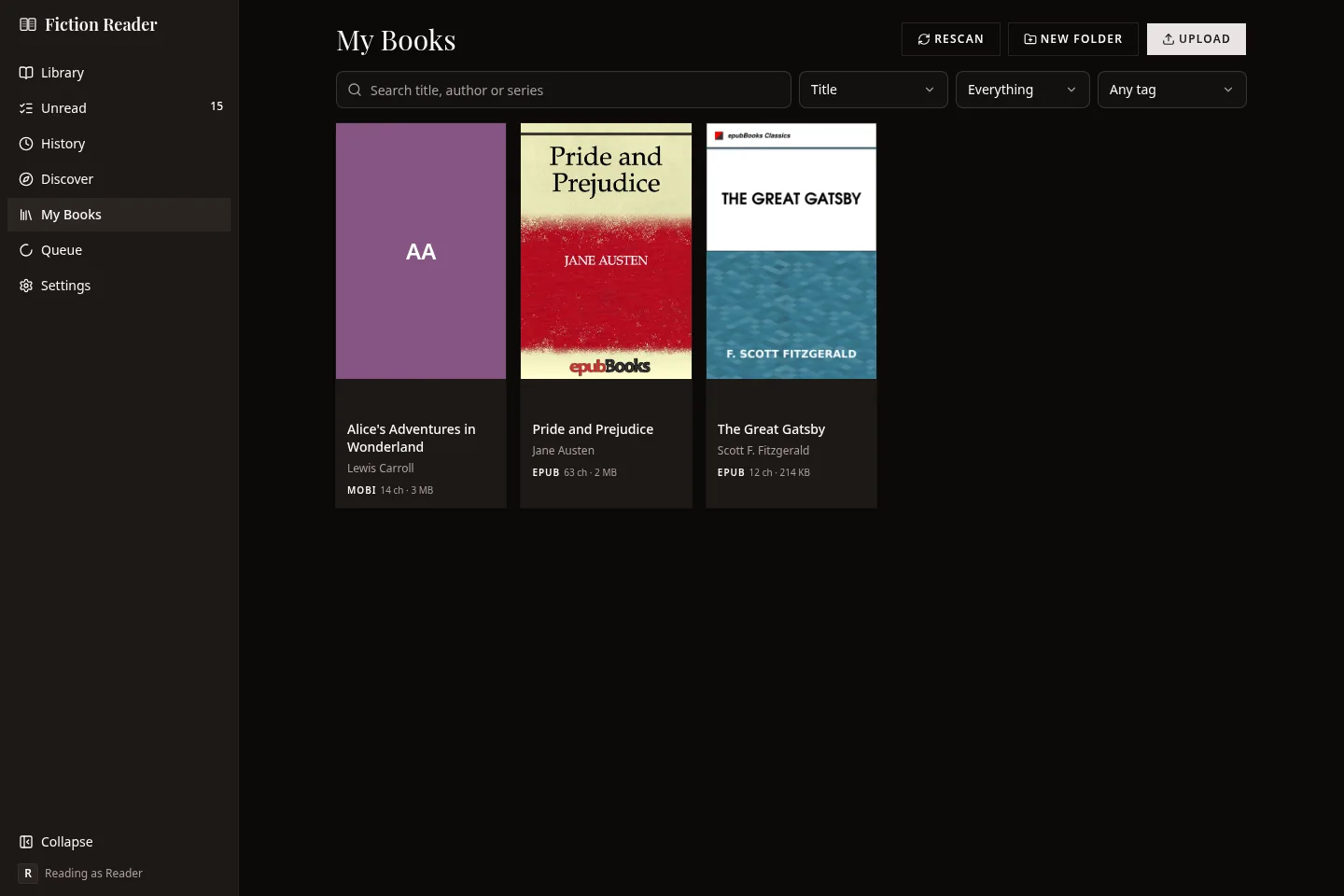The height and width of the screenshot is (896, 1344).
Task: Click the Upload button
Action: (x=1197, y=39)
